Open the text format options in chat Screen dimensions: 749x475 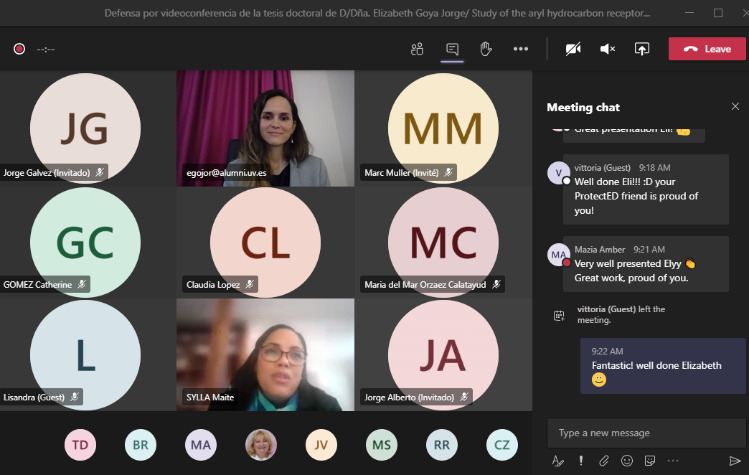[559, 461]
